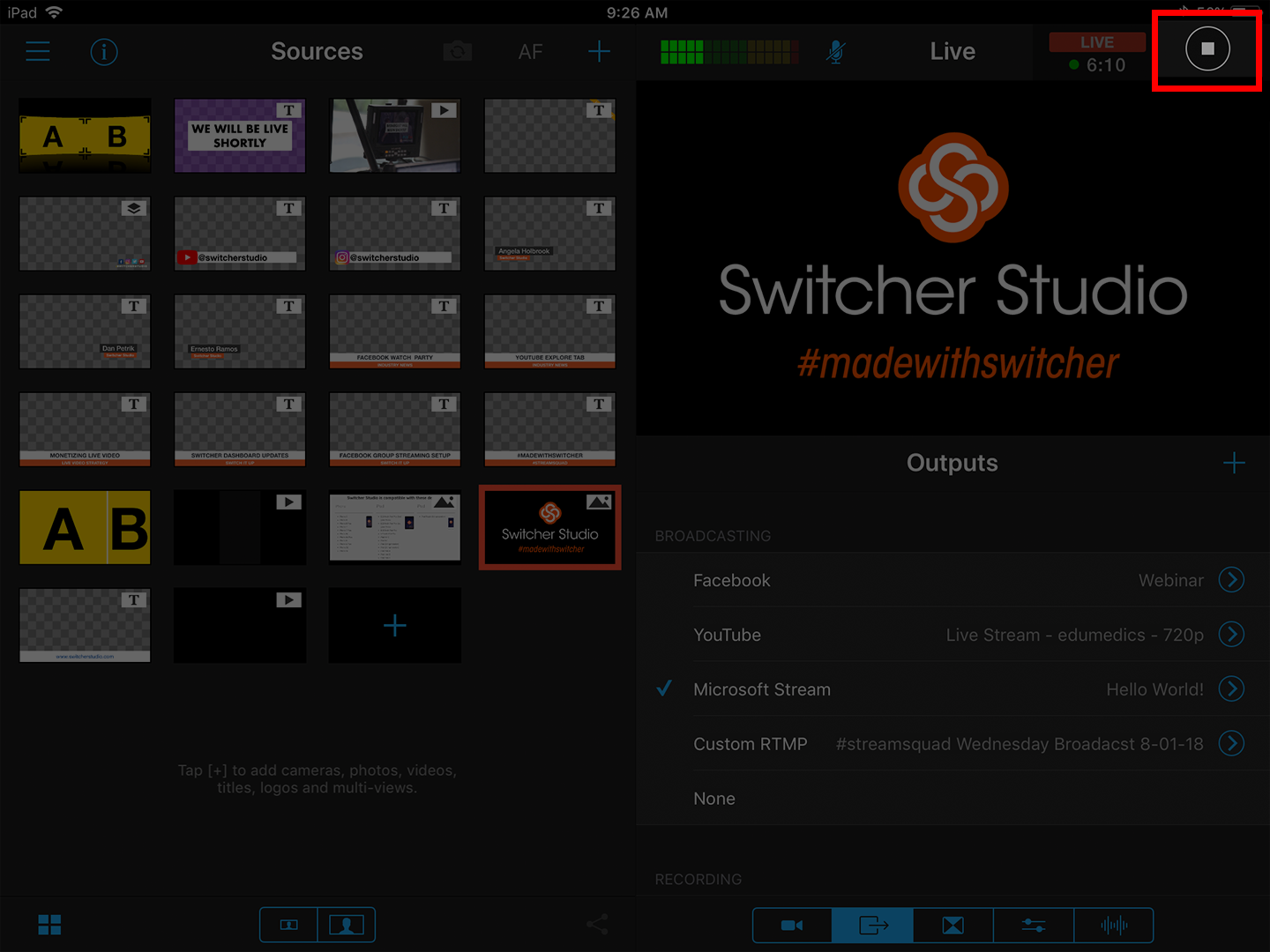Select FACEBOOK GROUP STREAMING SETUP thumbnail
Screen dimensions: 1270x952
click(x=395, y=429)
